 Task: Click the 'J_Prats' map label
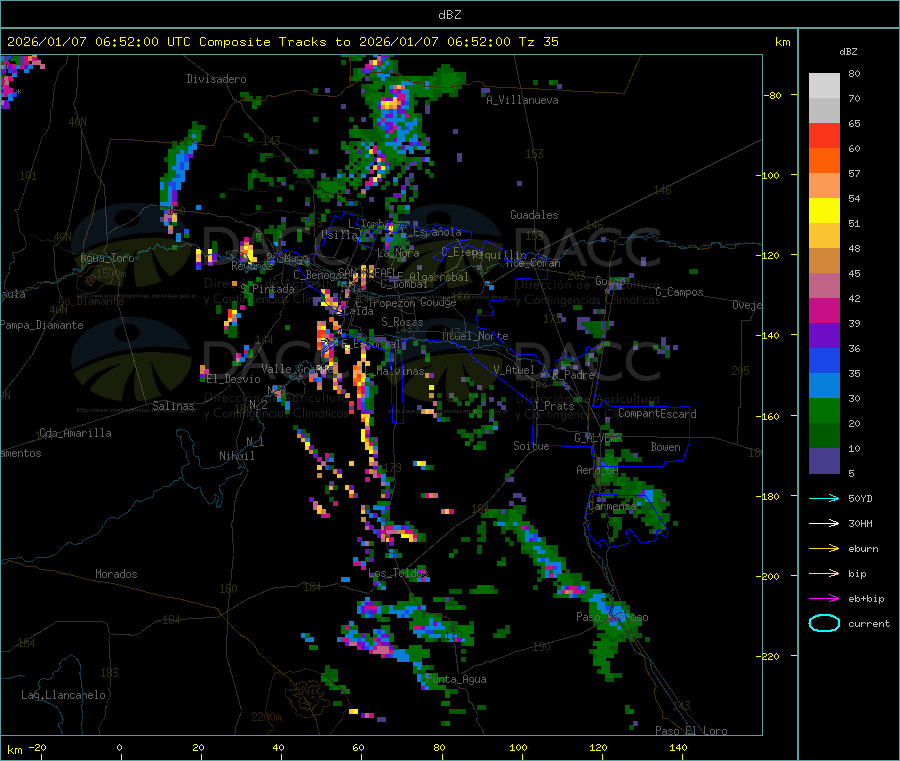coord(553,406)
